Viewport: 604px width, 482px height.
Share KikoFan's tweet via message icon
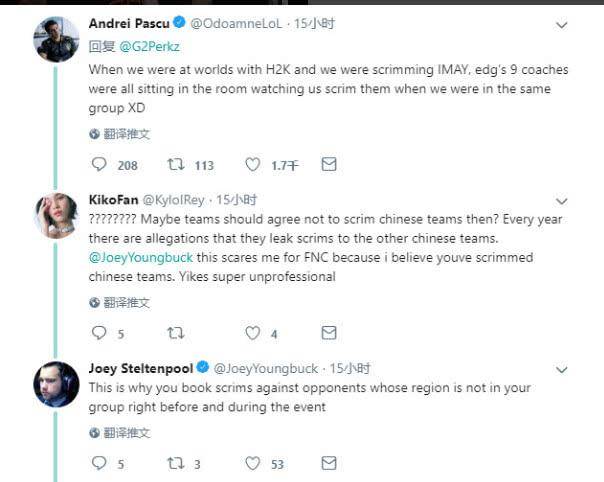[328, 333]
